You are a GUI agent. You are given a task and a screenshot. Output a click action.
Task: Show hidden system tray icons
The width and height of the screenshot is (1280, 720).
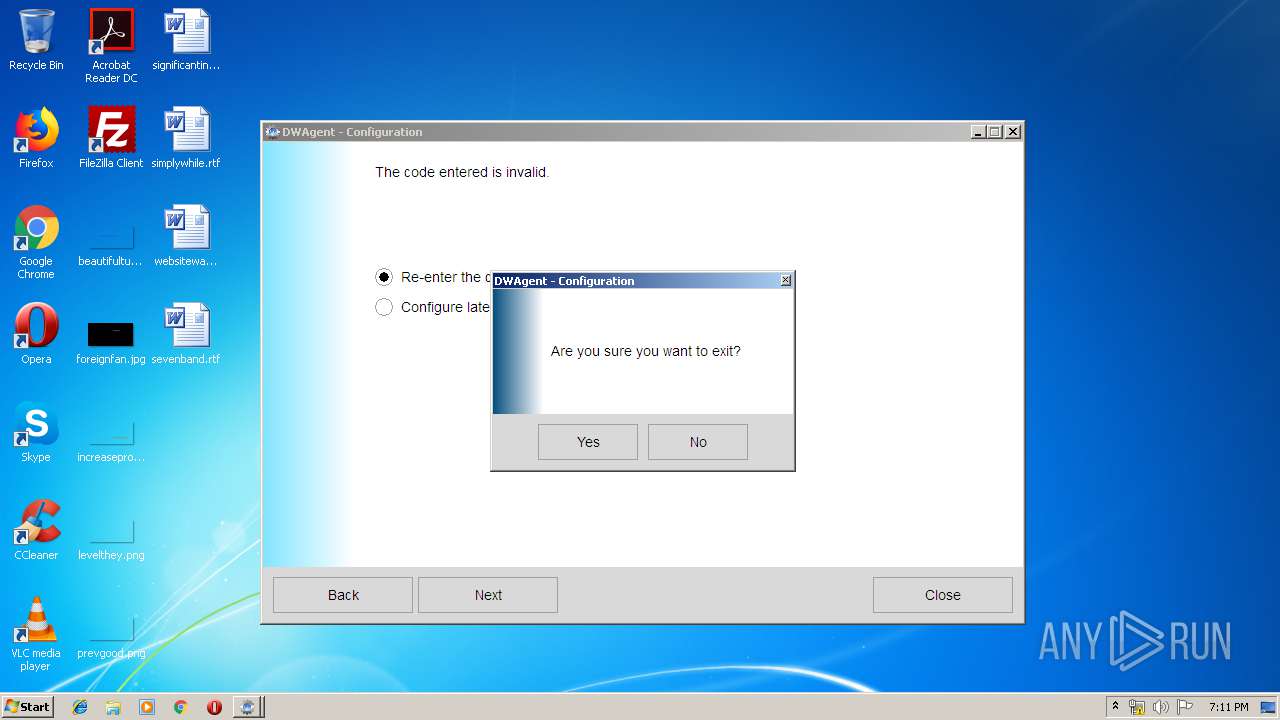1115,706
